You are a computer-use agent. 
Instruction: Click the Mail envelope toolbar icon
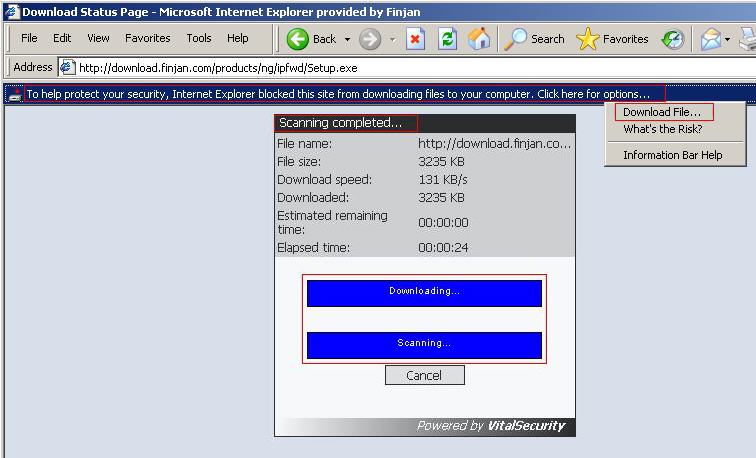click(x=710, y=39)
